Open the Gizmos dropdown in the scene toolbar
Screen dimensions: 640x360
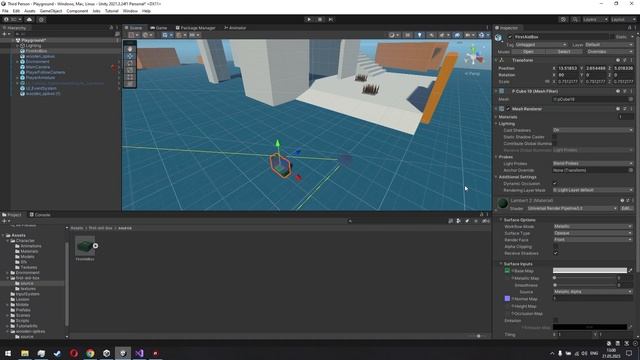point(484,35)
